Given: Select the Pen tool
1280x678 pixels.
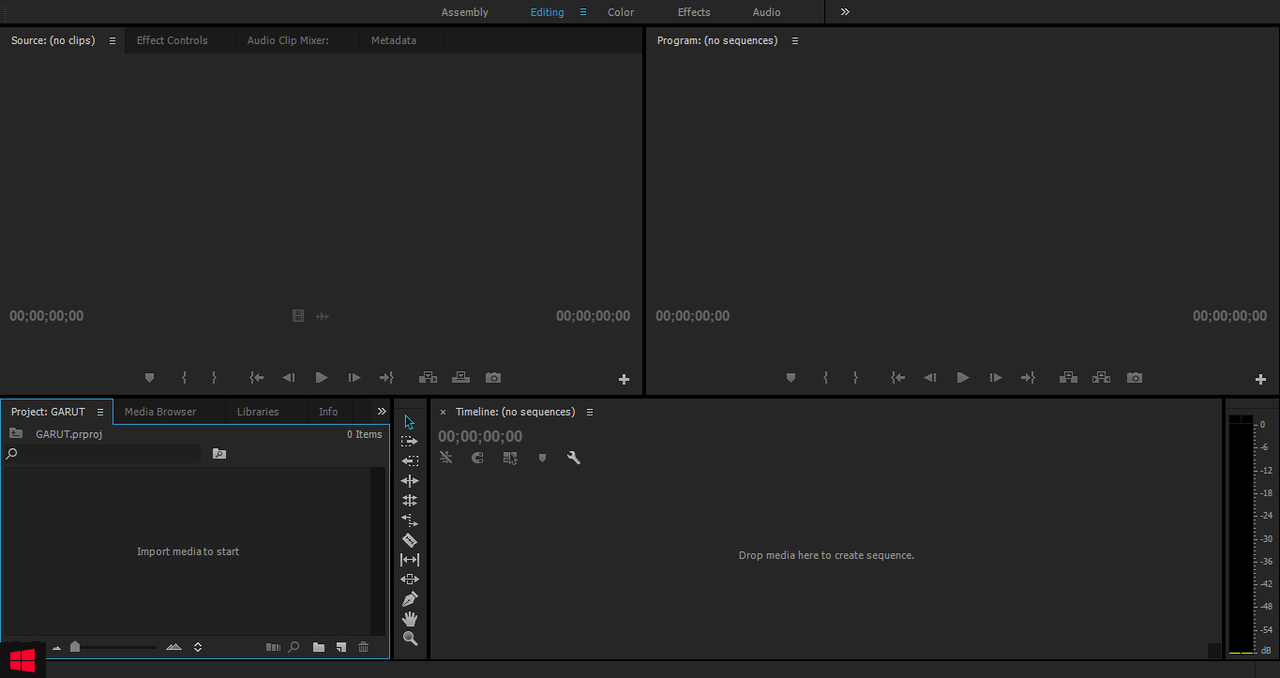Looking at the screenshot, I should 409,599.
